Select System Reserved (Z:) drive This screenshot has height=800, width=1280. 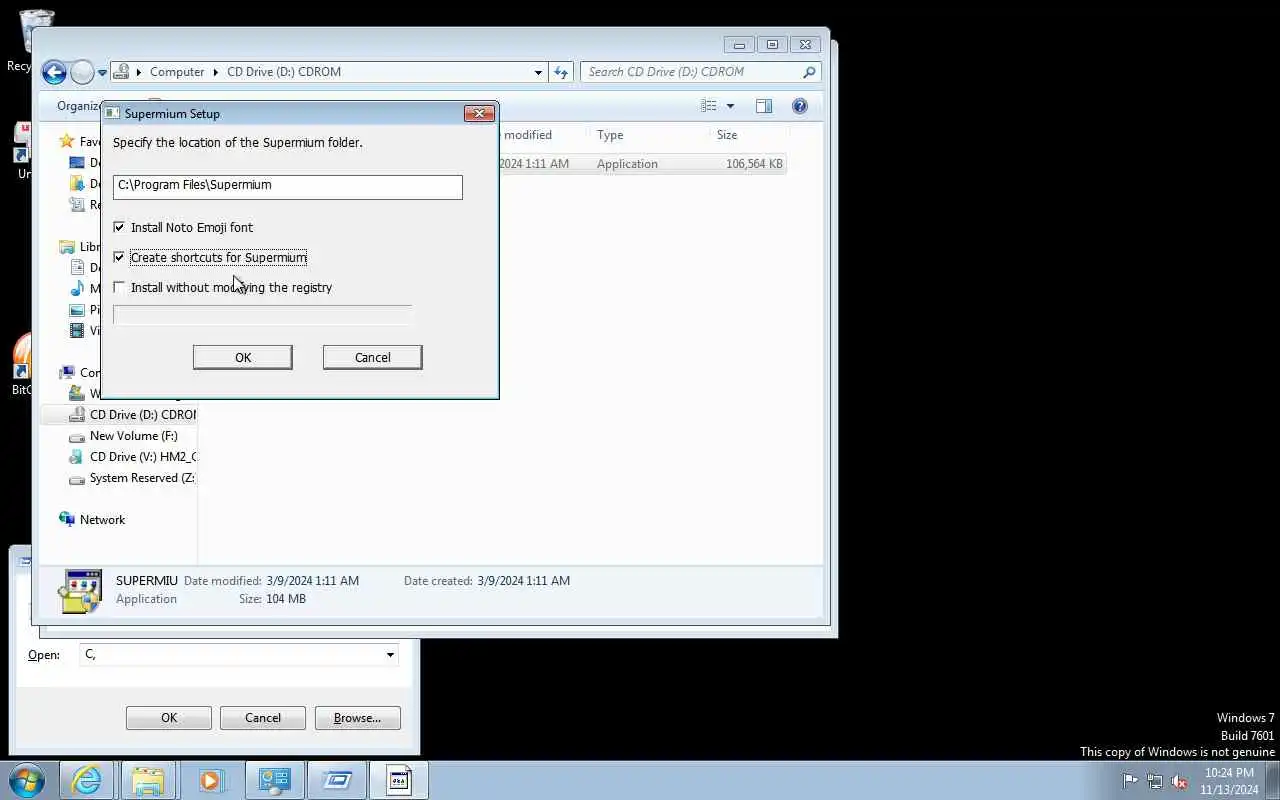click(141, 478)
